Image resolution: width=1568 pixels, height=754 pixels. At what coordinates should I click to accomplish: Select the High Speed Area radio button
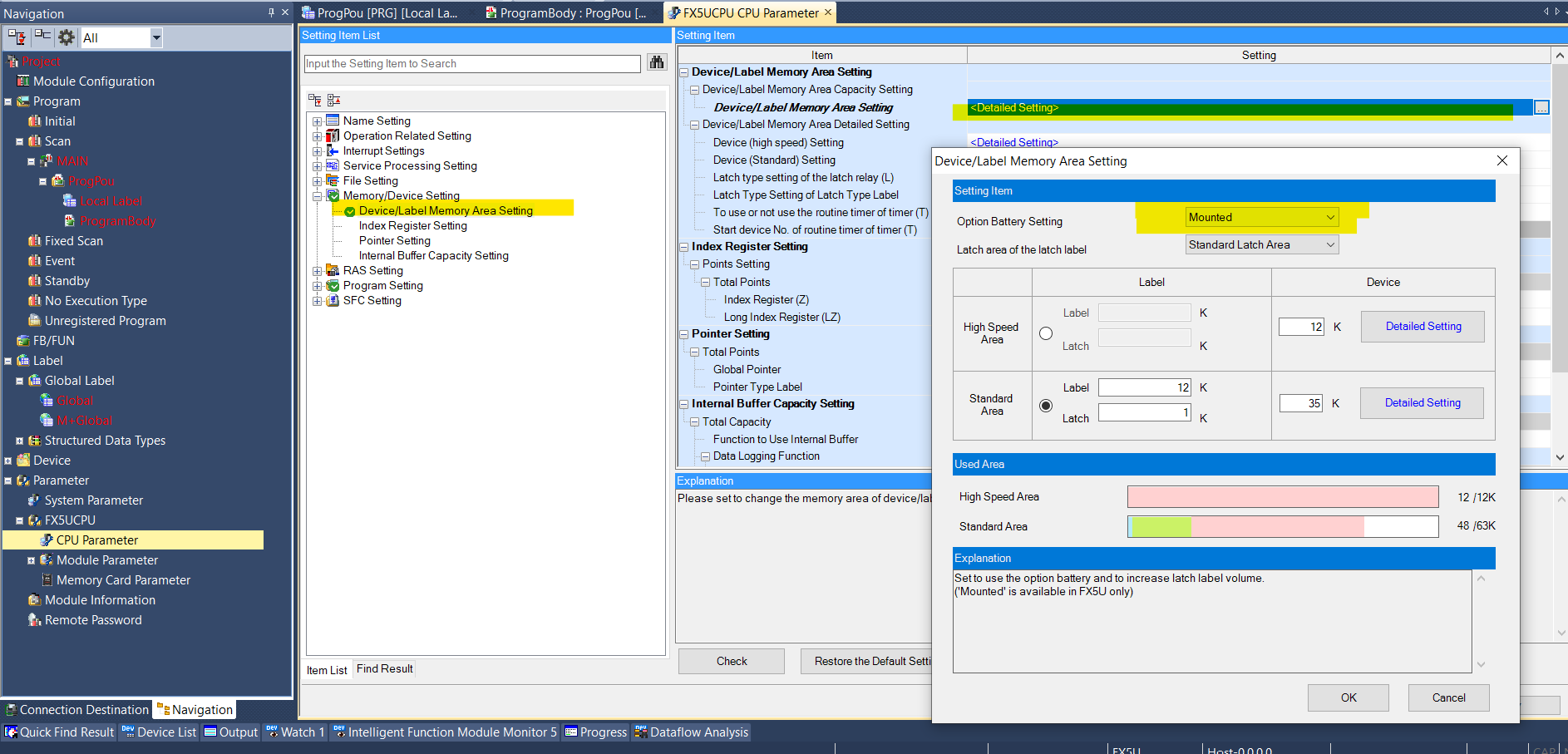[1046, 333]
